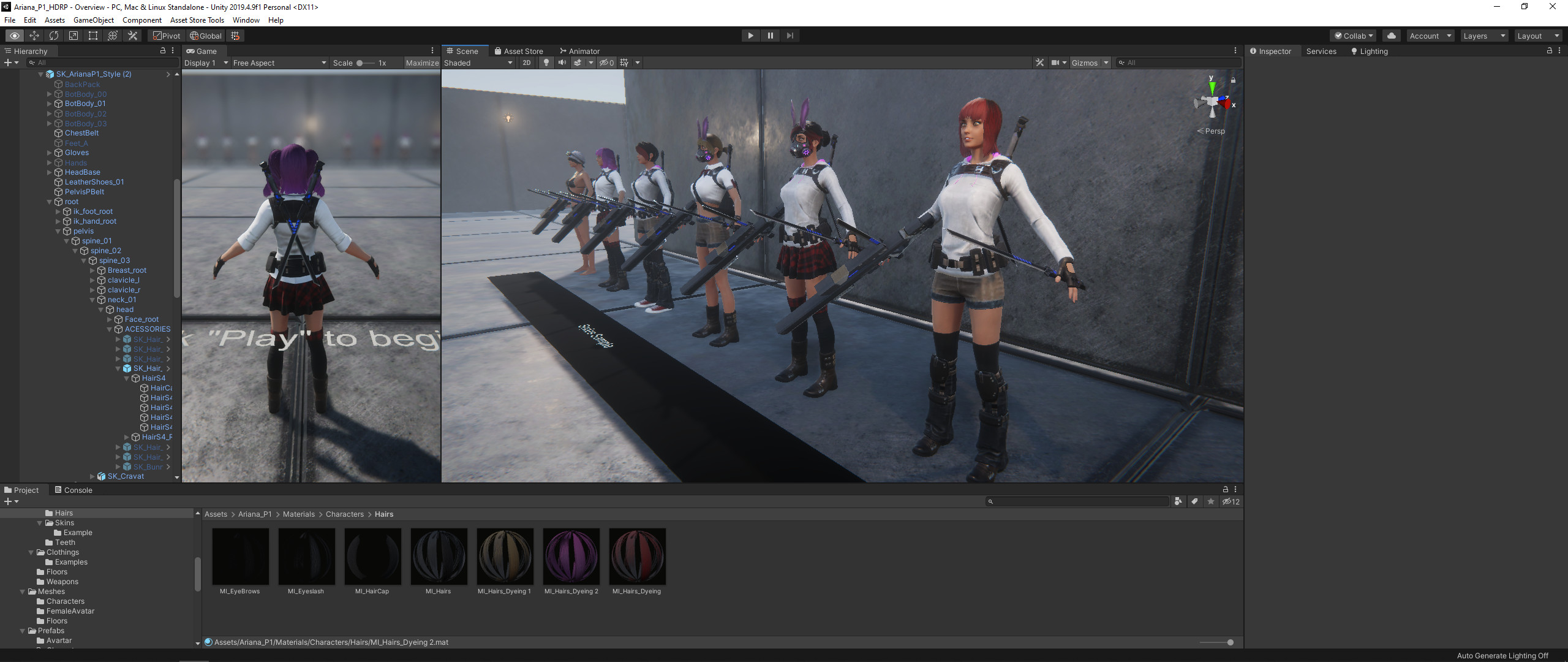This screenshot has width=1568, height=662.
Task: Open the Account dropdown
Action: click(x=1430, y=36)
